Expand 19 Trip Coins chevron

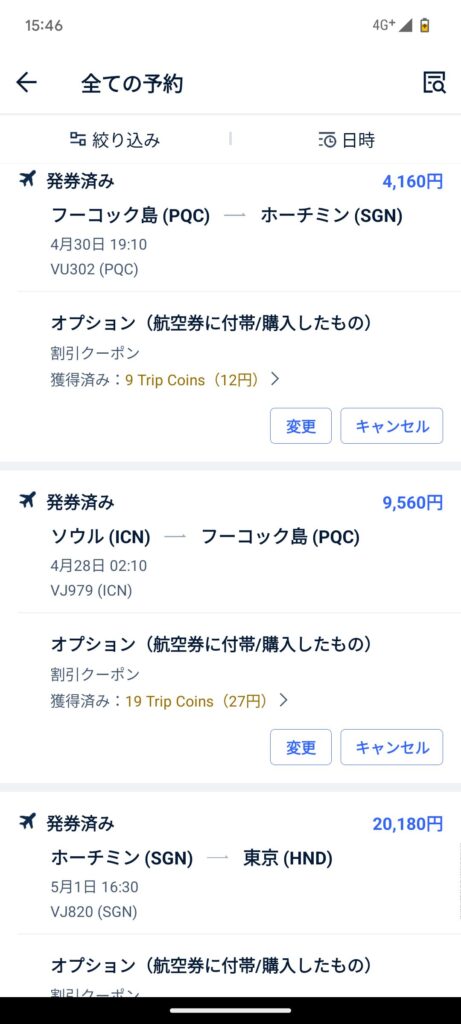click(283, 700)
